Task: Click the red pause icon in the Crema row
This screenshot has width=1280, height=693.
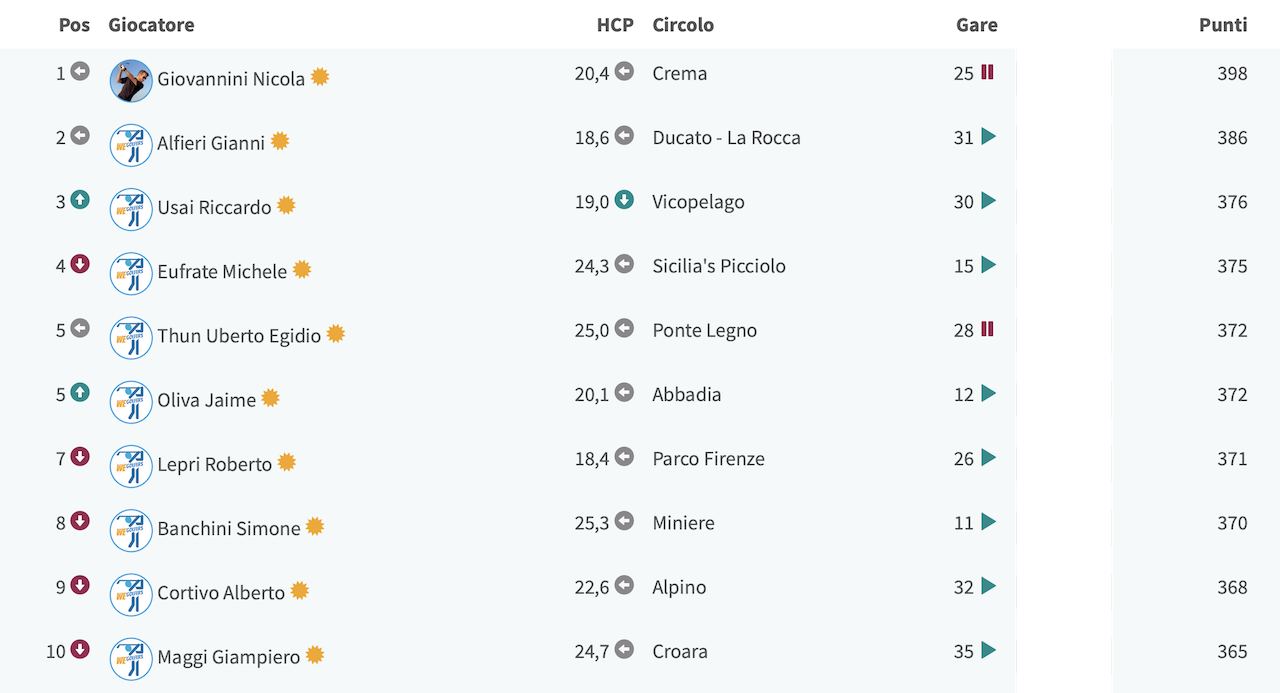Action: pos(987,72)
